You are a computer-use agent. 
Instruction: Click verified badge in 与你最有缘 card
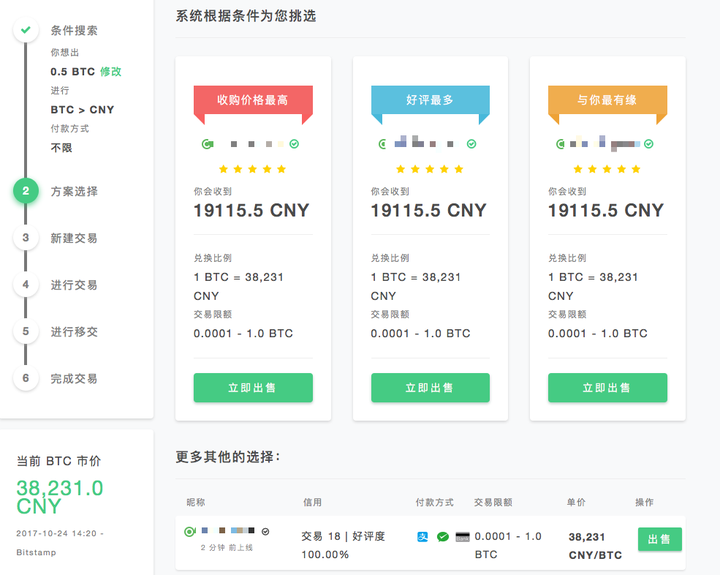(x=649, y=144)
